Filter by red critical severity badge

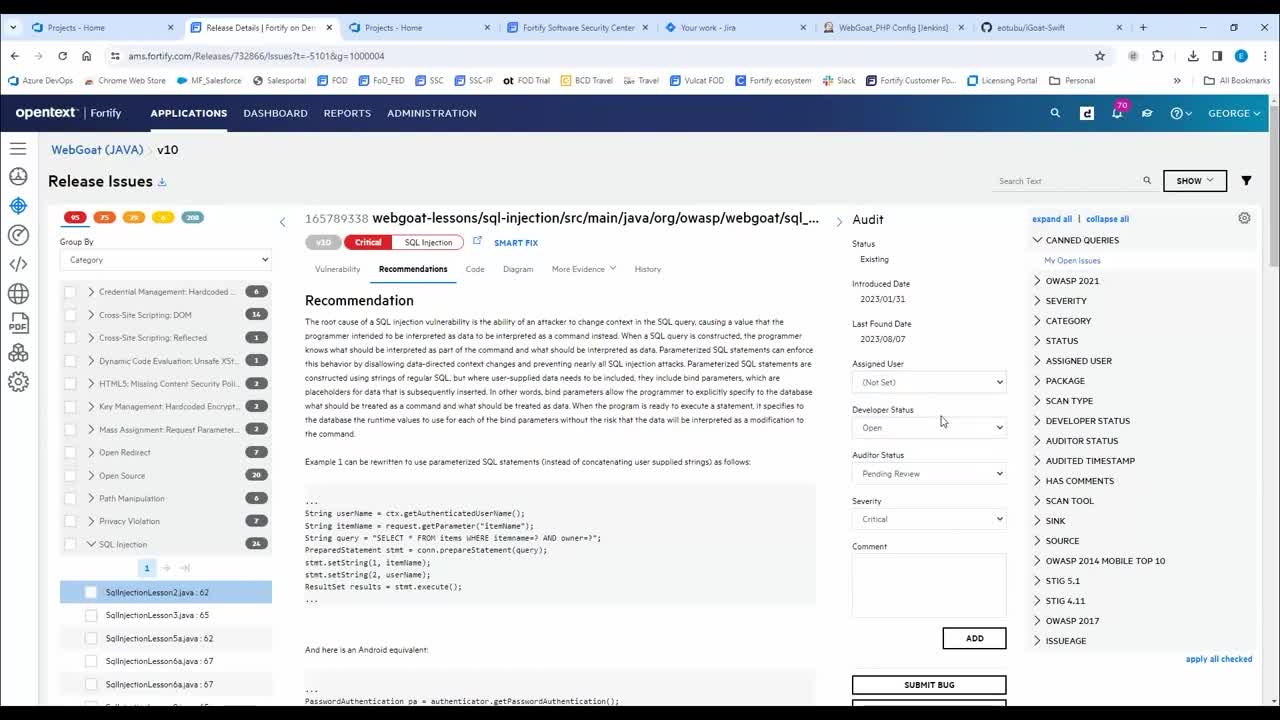pyautogui.click(x=74, y=217)
